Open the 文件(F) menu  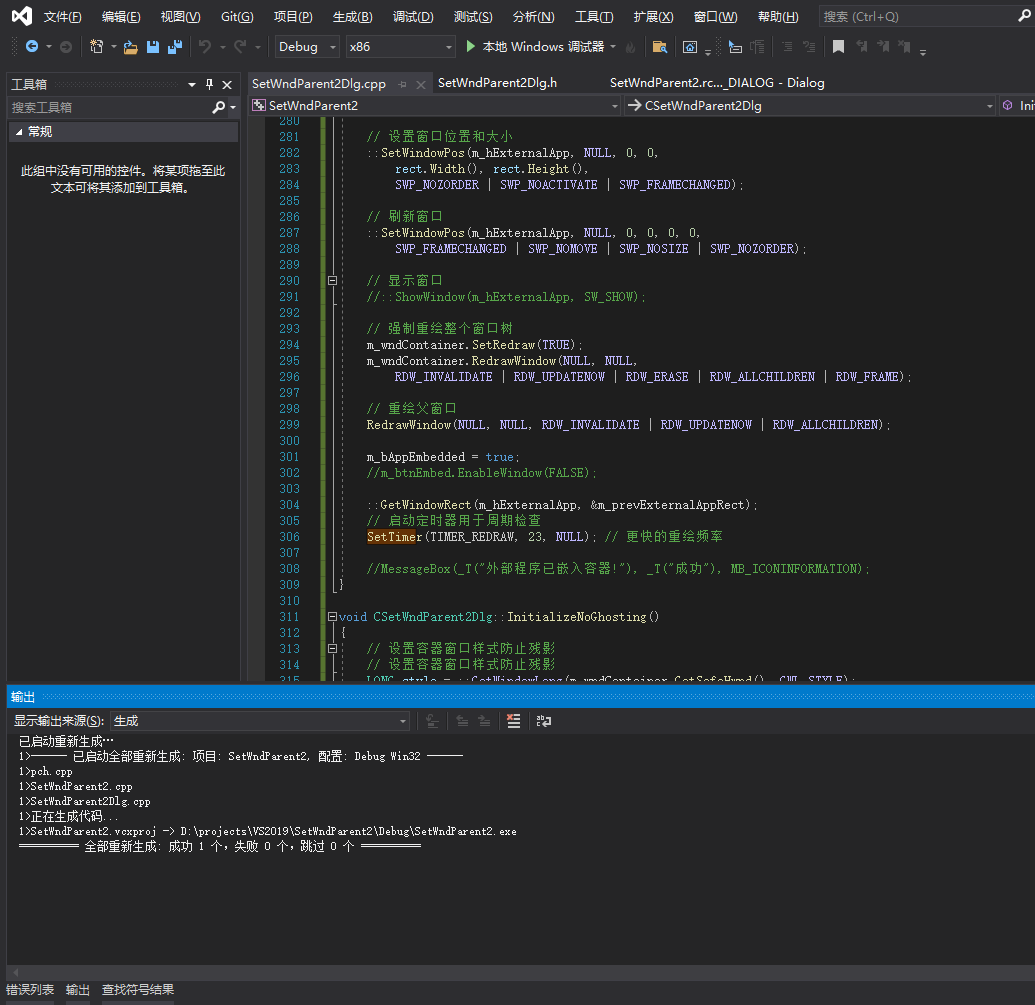(62, 16)
